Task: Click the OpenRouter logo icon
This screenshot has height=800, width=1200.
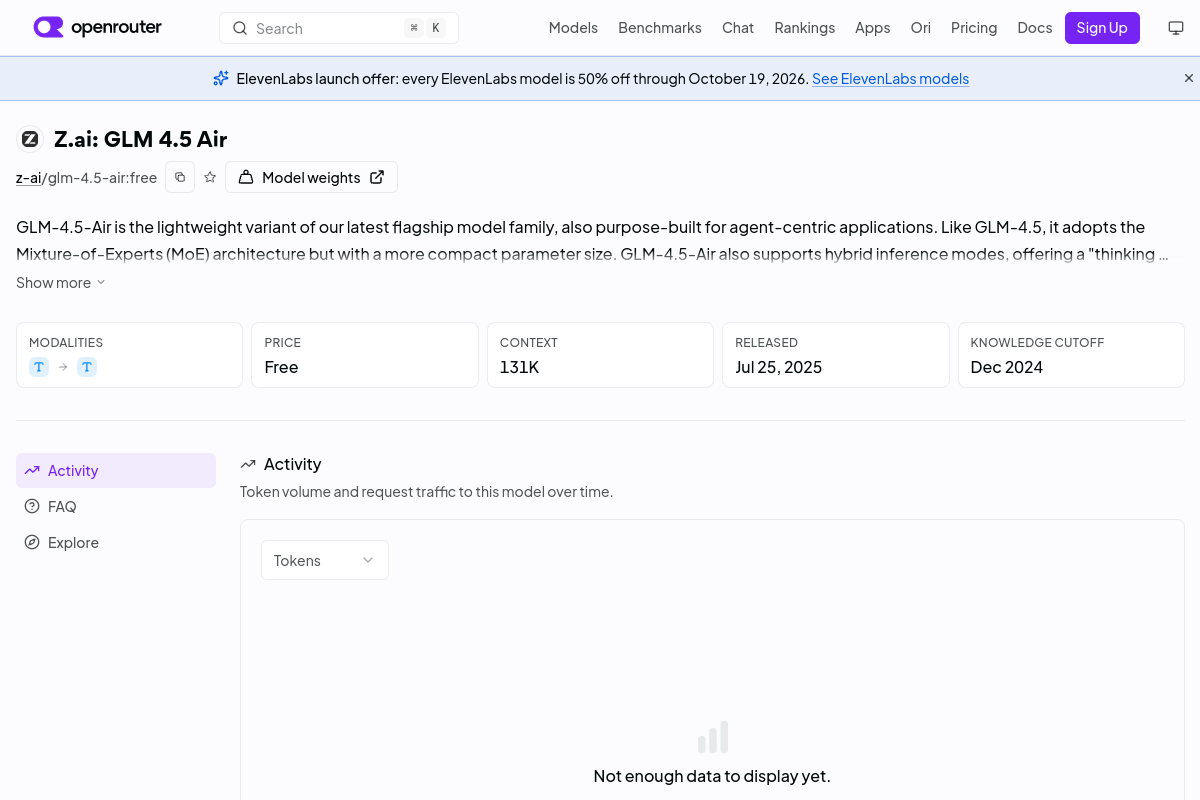Action: [48, 27]
